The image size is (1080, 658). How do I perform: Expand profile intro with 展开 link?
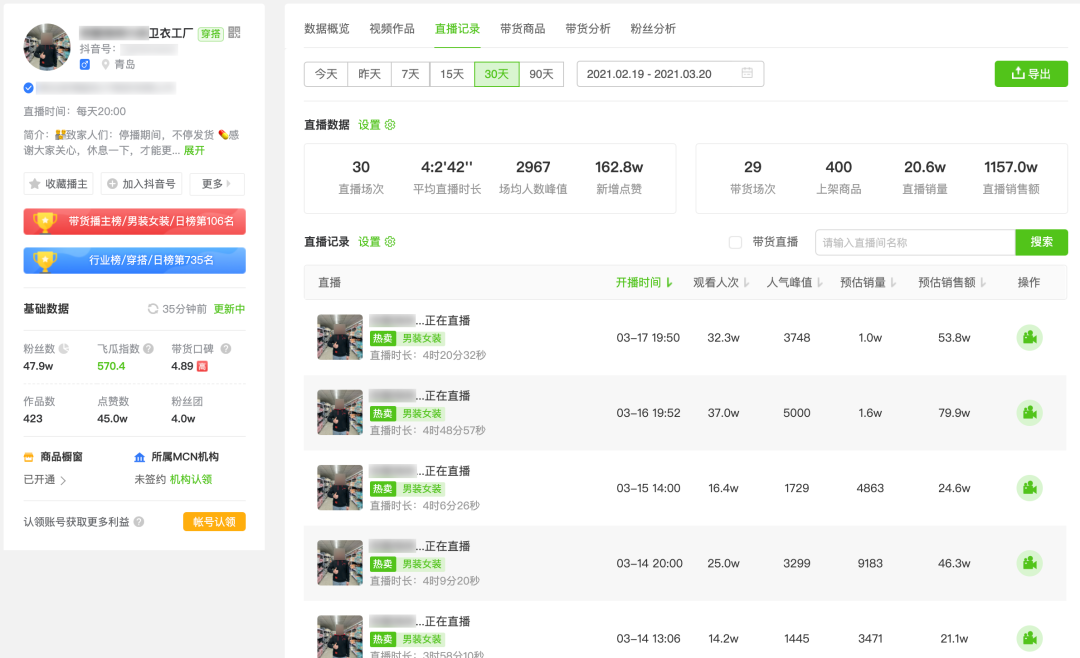[194, 150]
